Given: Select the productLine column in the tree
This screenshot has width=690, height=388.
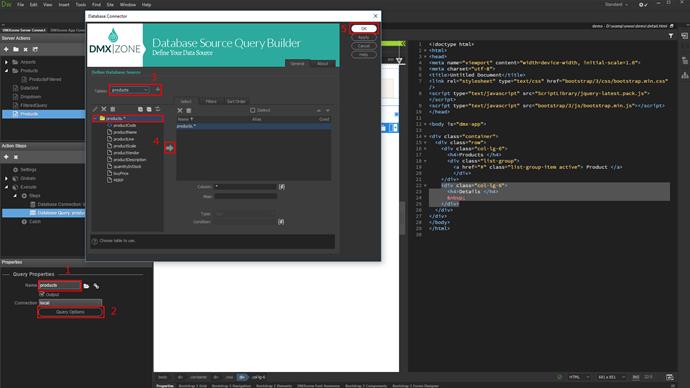Looking at the screenshot, I should 124,139.
